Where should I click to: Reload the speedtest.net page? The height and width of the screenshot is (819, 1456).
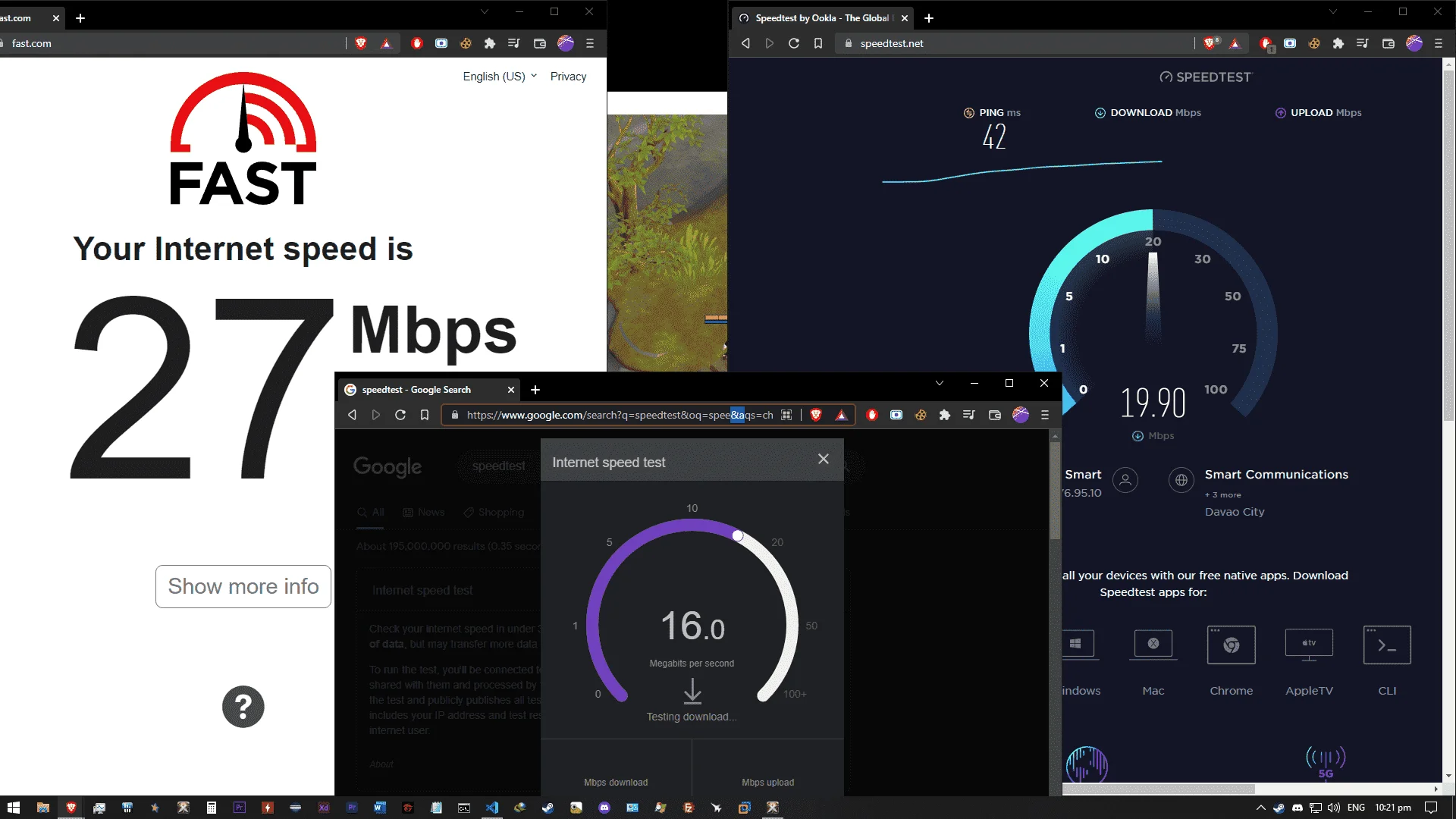click(794, 43)
